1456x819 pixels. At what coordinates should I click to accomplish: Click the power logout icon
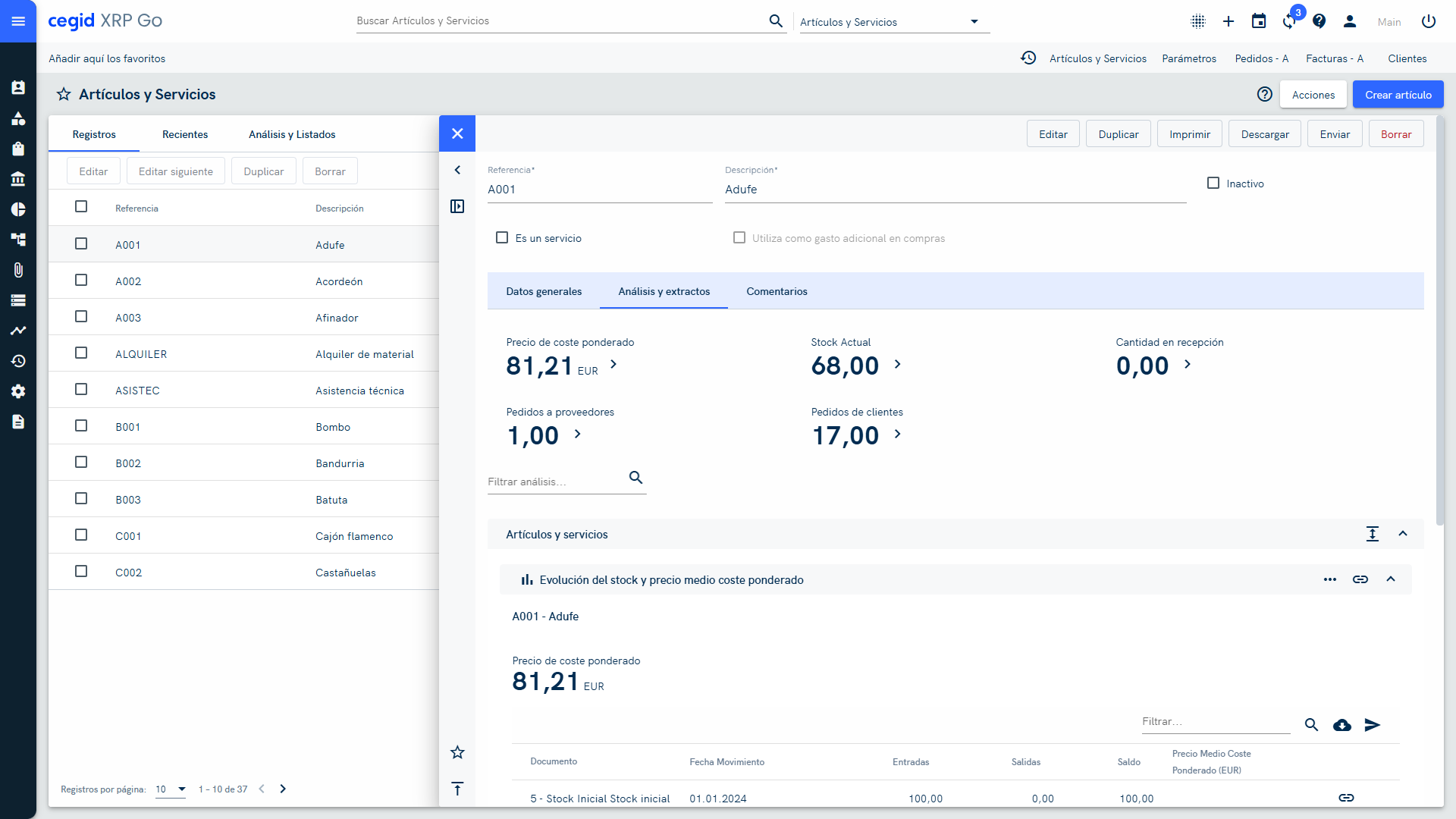(1429, 21)
